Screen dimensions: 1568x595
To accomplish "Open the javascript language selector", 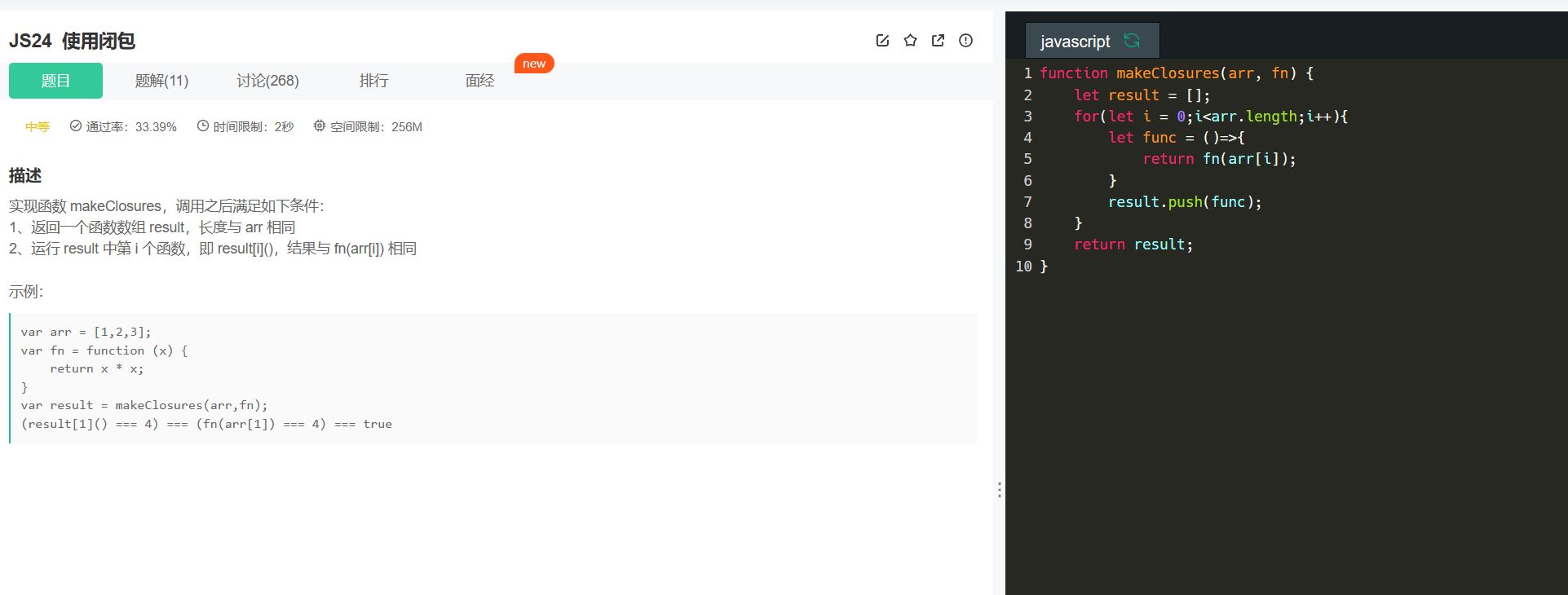I will click(x=1075, y=42).
